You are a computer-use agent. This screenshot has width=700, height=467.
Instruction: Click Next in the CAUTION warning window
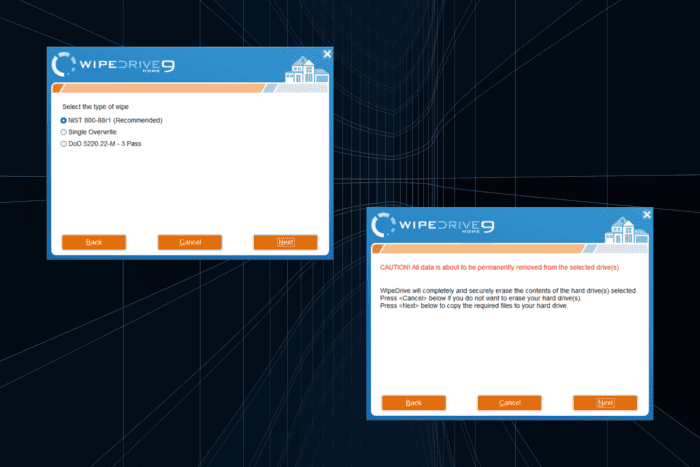tap(605, 403)
